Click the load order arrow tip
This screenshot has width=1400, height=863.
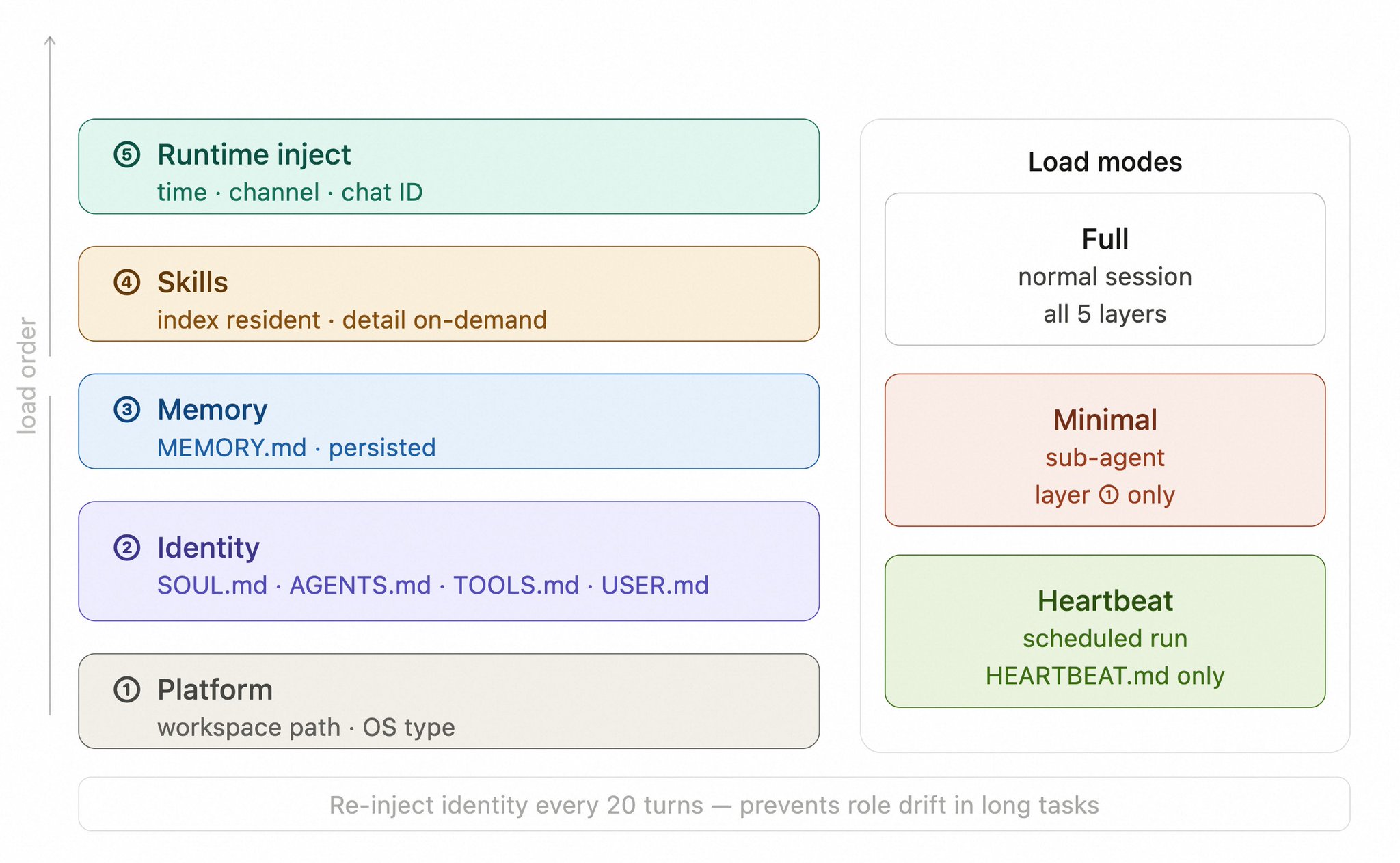coord(50,39)
